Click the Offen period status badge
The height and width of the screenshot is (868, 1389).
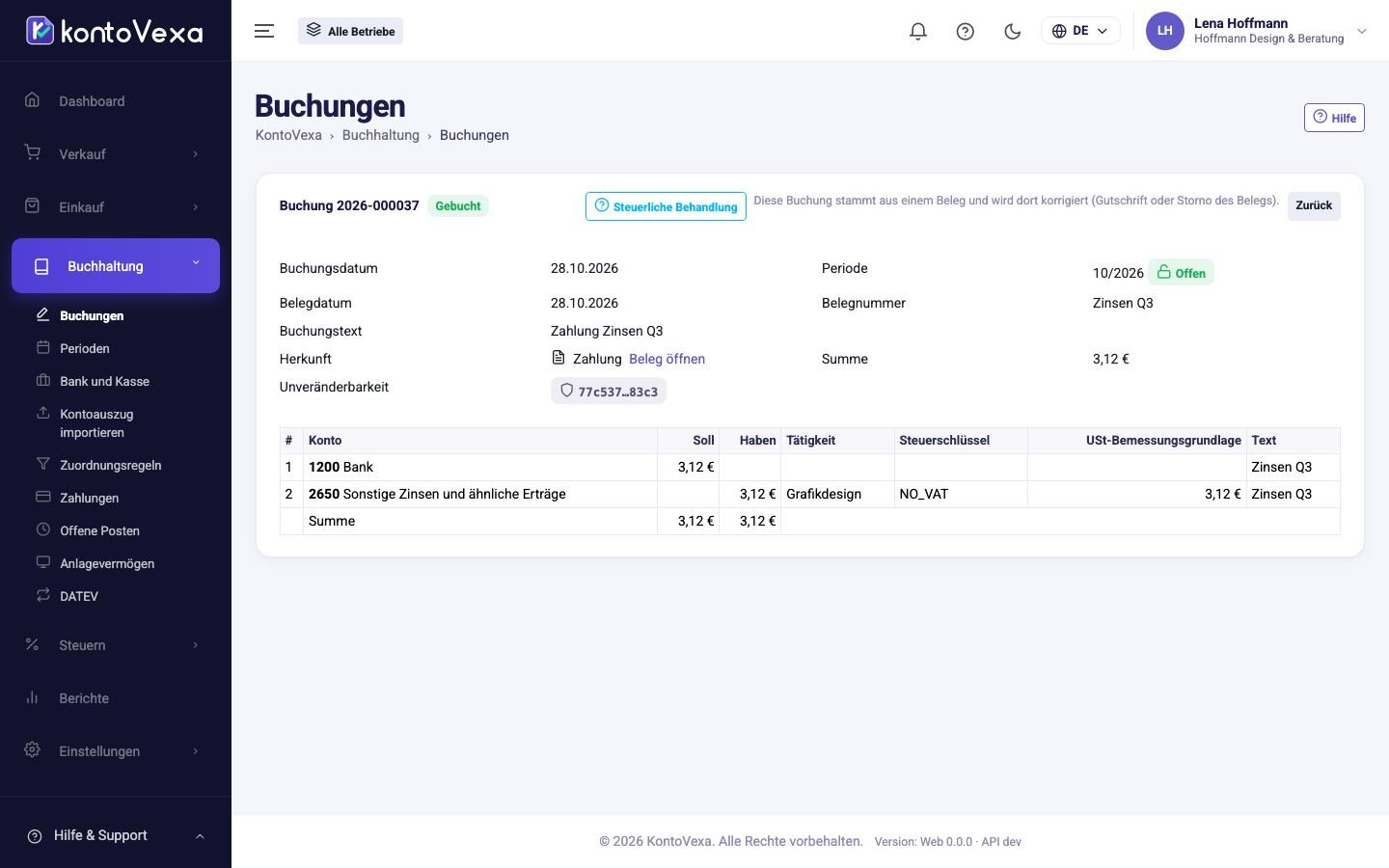(1181, 273)
